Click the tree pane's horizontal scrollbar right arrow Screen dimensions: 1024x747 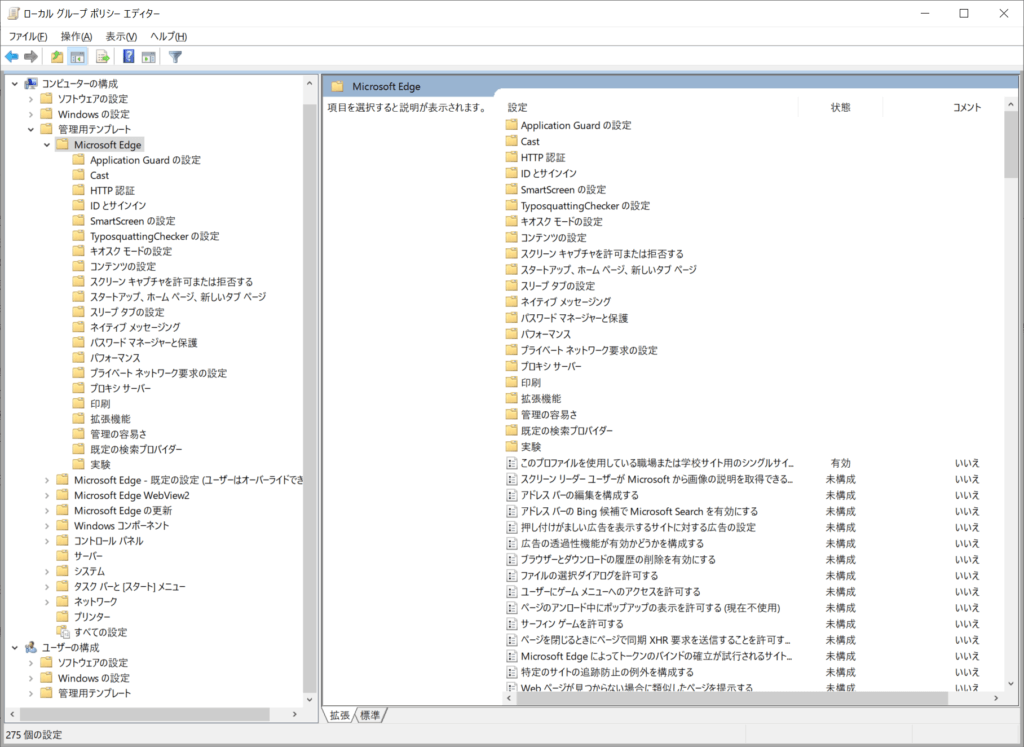[295, 714]
